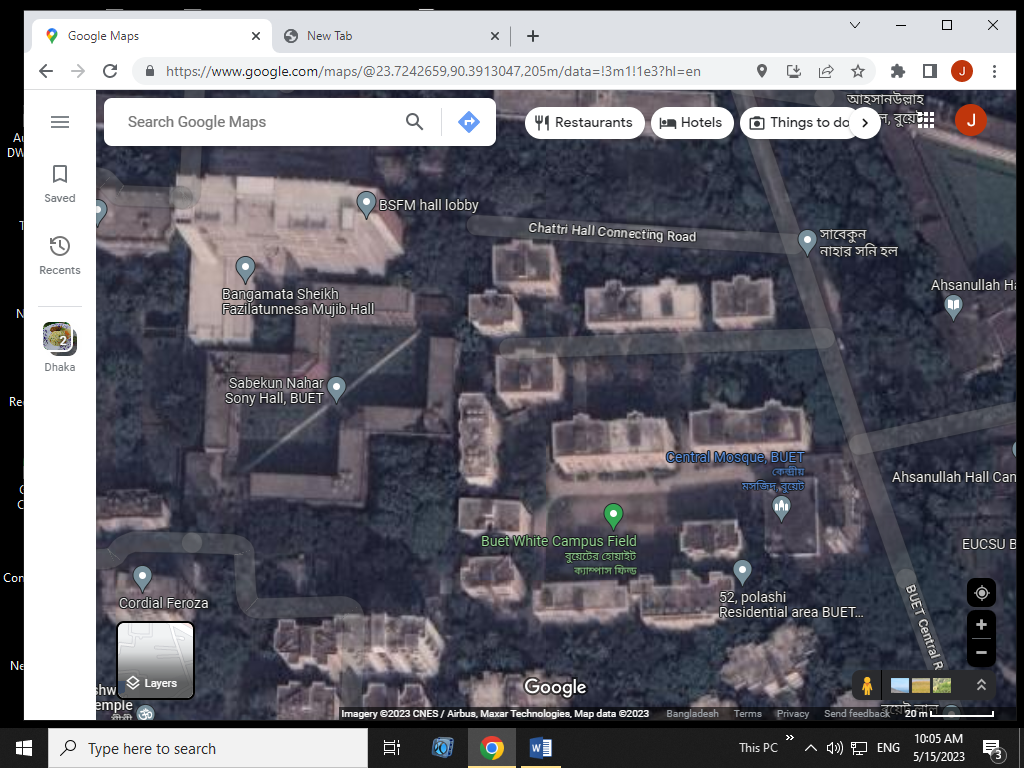
Task: Click the Send feedback link
Action: click(856, 713)
